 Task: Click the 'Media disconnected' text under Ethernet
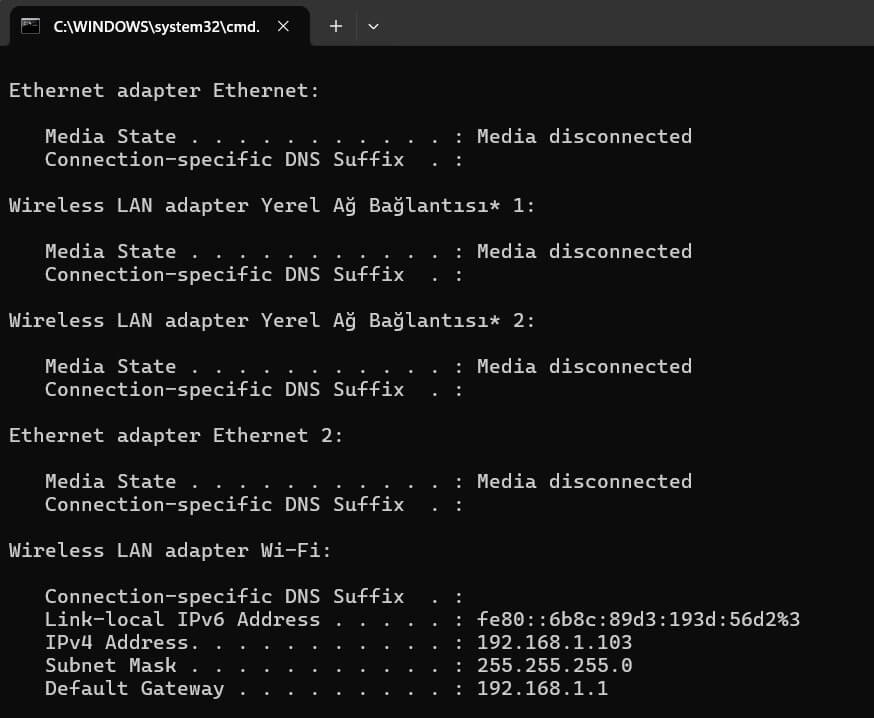point(583,136)
